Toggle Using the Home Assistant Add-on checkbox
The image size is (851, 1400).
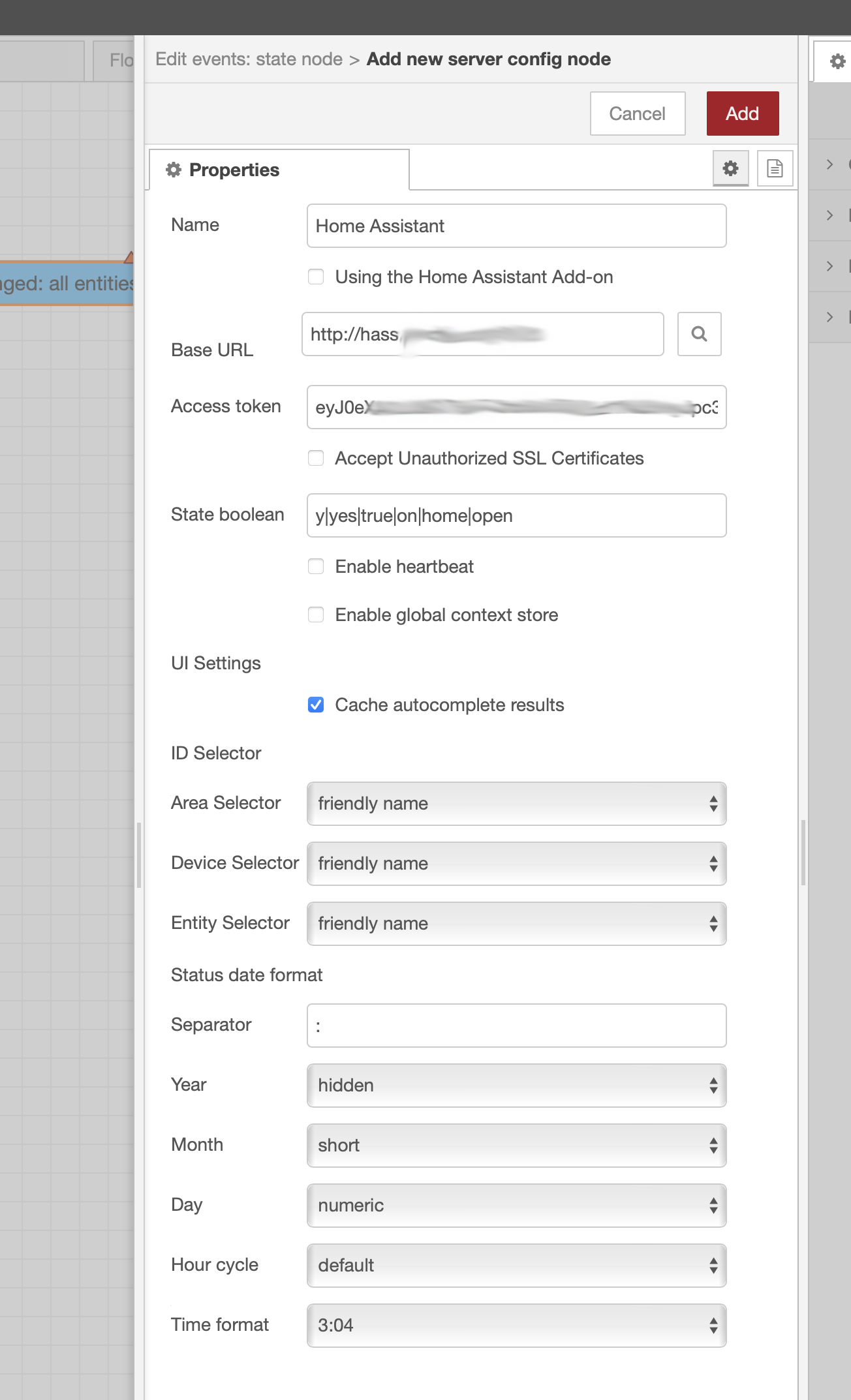(316, 277)
